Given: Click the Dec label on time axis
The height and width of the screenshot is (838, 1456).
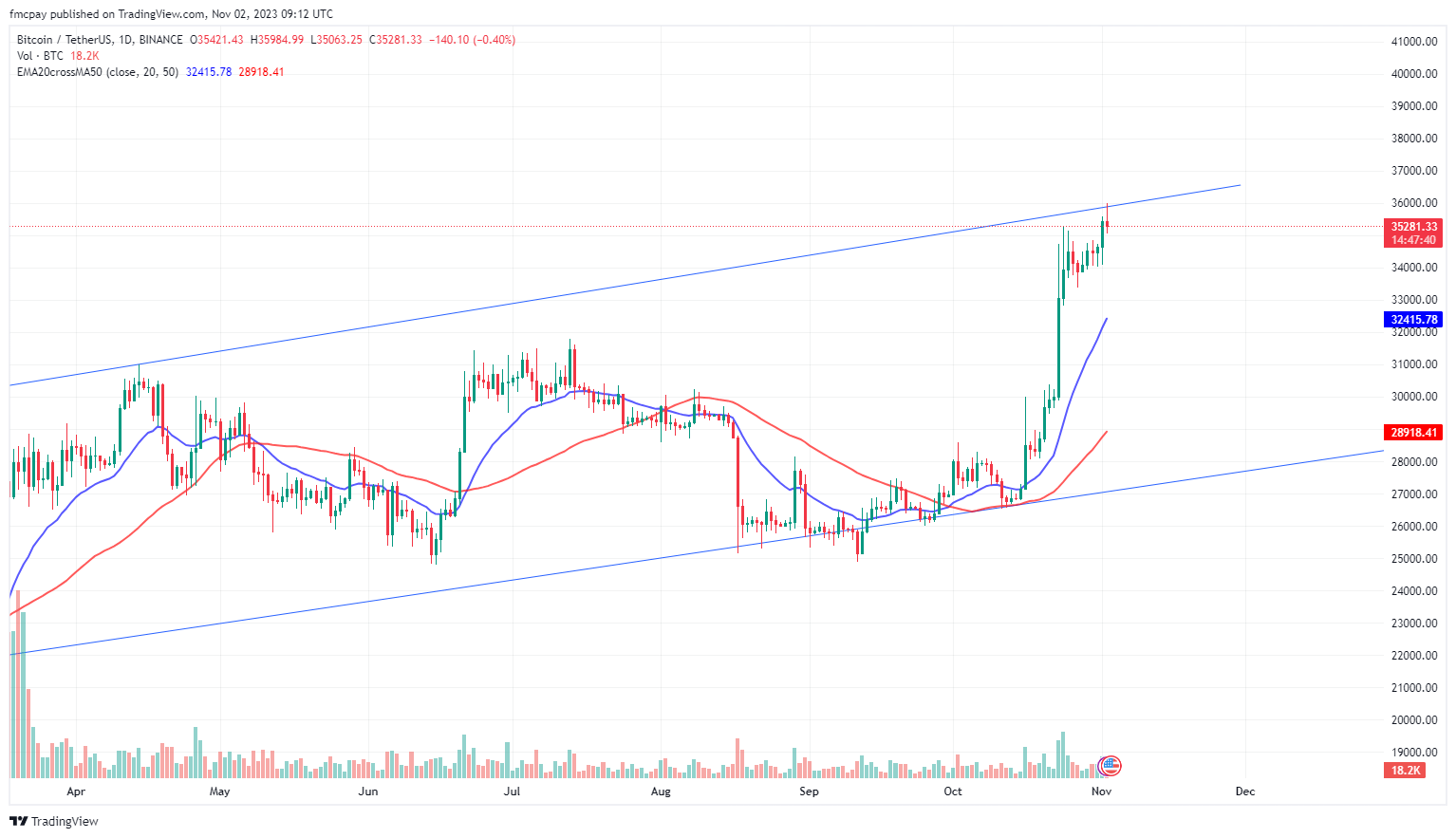Looking at the screenshot, I should click(x=1245, y=791).
